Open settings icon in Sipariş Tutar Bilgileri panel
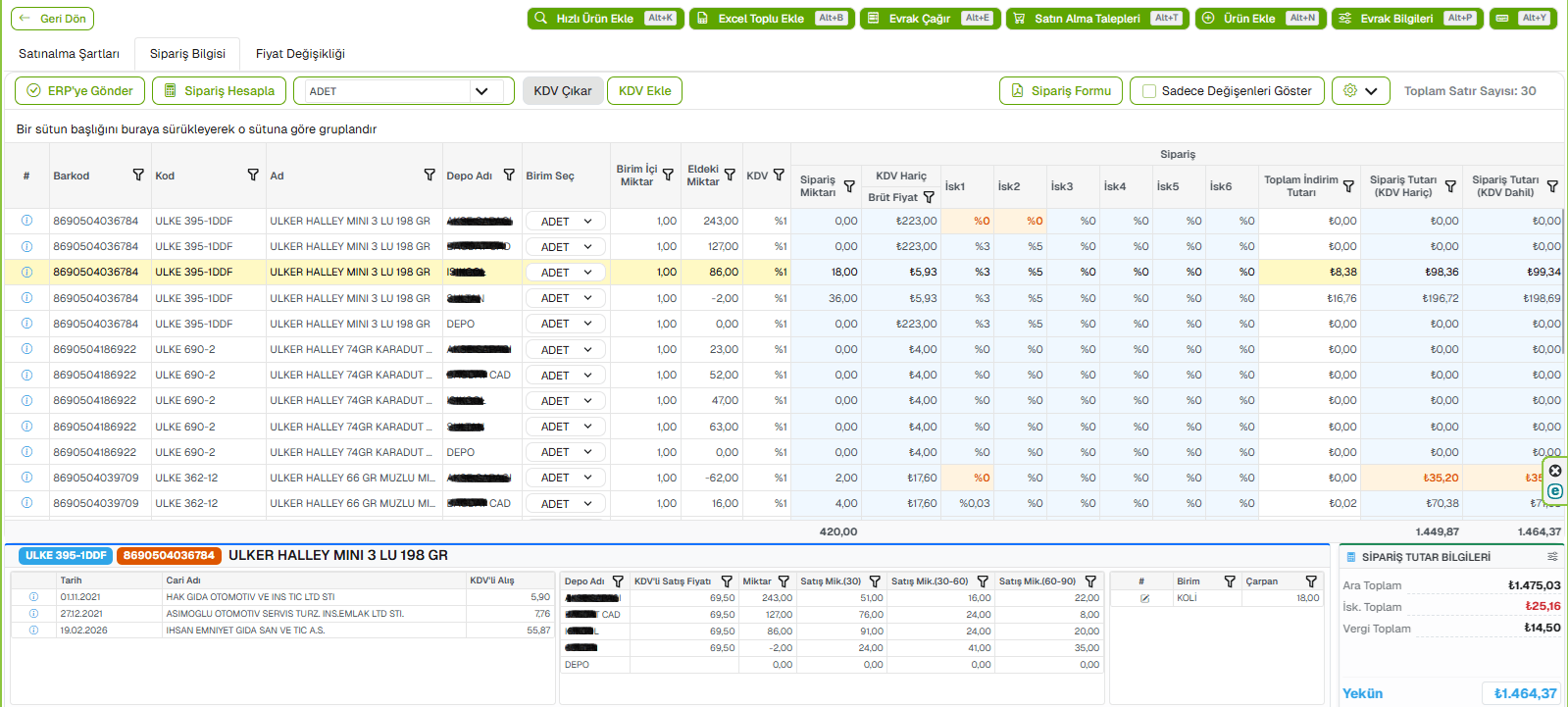 click(x=1552, y=557)
